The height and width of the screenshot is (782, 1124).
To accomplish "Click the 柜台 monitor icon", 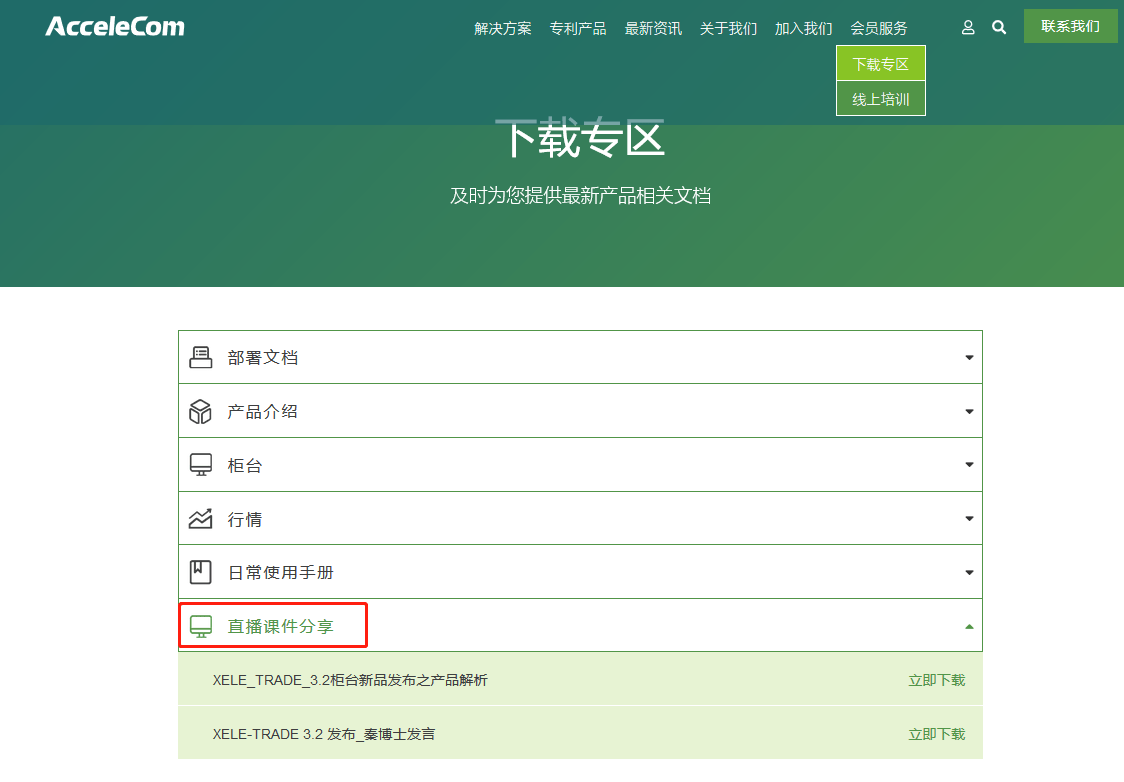I will [201, 464].
